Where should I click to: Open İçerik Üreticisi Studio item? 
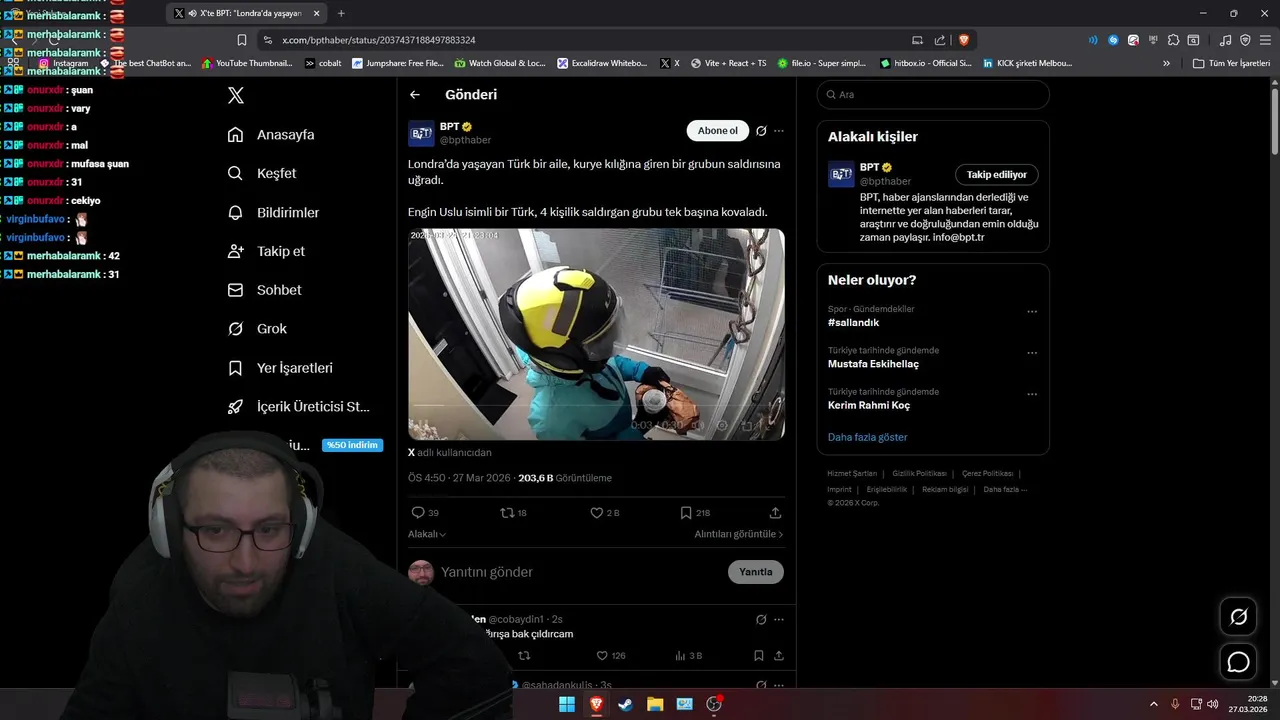pyautogui.click(x=299, y=407)
